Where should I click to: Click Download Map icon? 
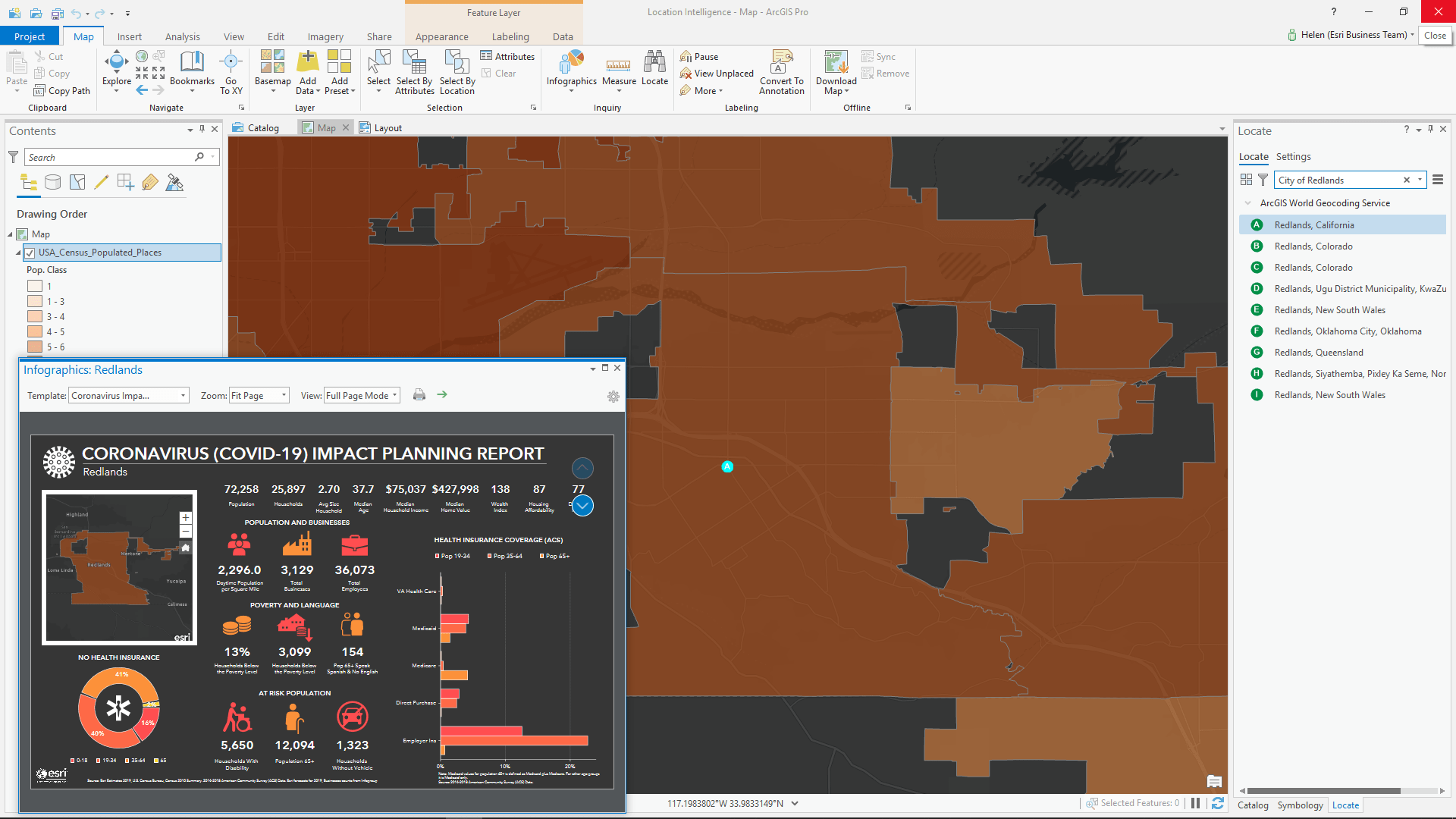(836, 63)
